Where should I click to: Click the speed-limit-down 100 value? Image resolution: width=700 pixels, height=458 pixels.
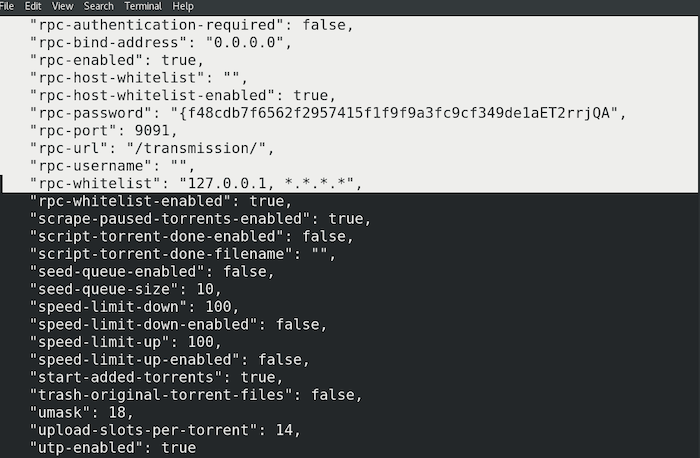pos(218,307)
